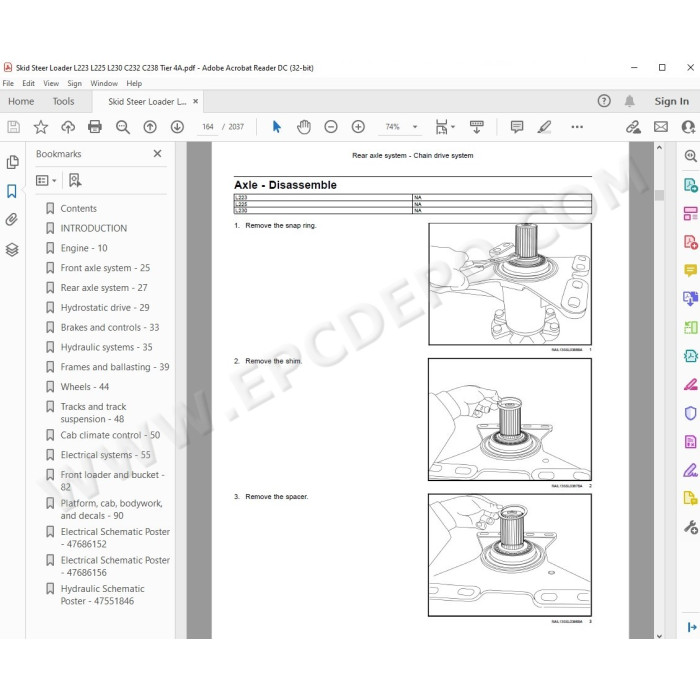Upload file to cloud icon
Screen dimensions: 700x700
tap(68, 127)
